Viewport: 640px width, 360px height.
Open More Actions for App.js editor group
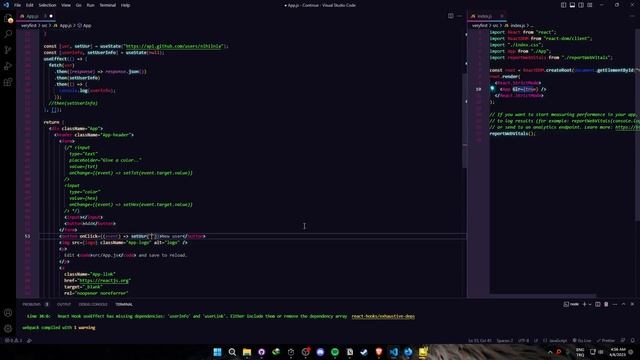tap(460, 16)
